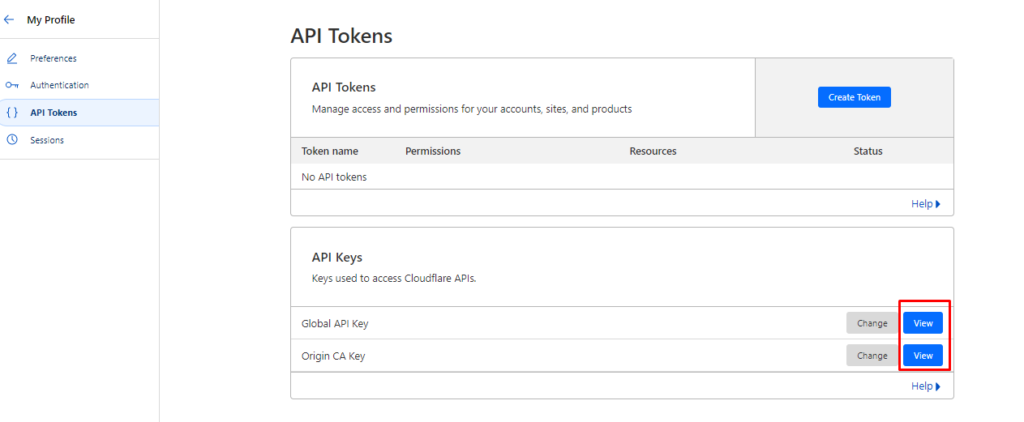Open the Preferences menu item
This screenshot has height=422, width=1024.
[53, 58]
